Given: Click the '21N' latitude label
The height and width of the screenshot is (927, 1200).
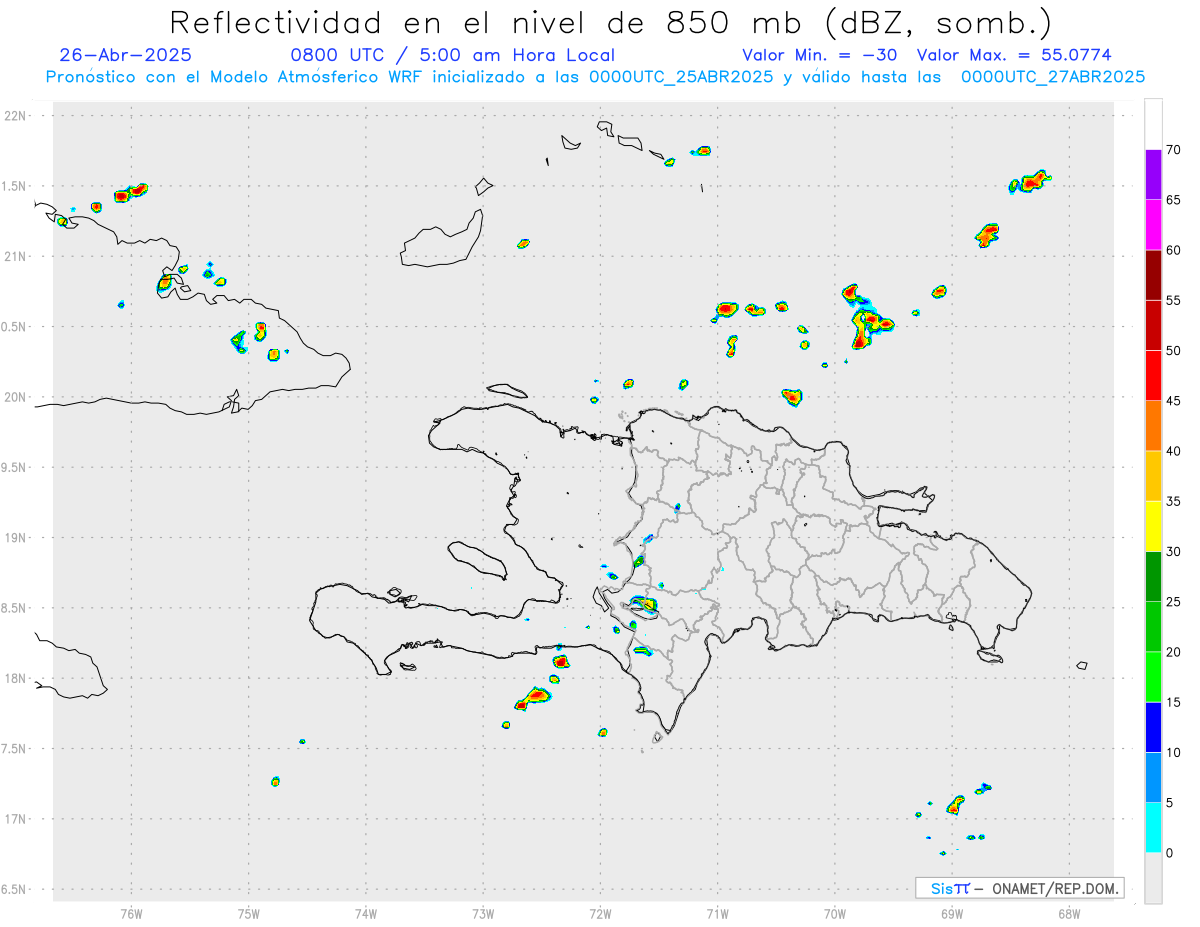Looking at the screenshot, I should pos(17,256).
